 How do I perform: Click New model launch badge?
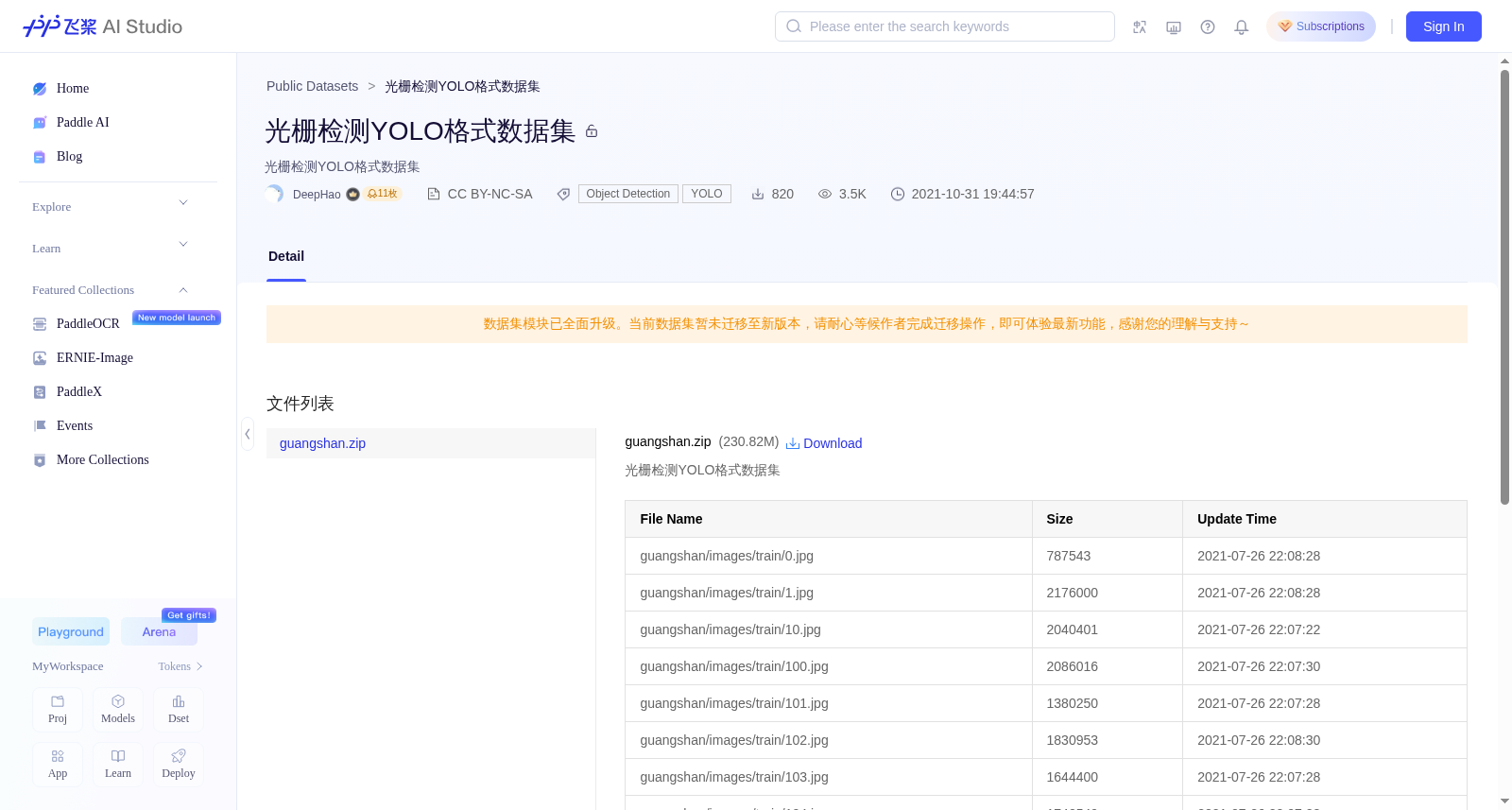(x=177, y=318)
